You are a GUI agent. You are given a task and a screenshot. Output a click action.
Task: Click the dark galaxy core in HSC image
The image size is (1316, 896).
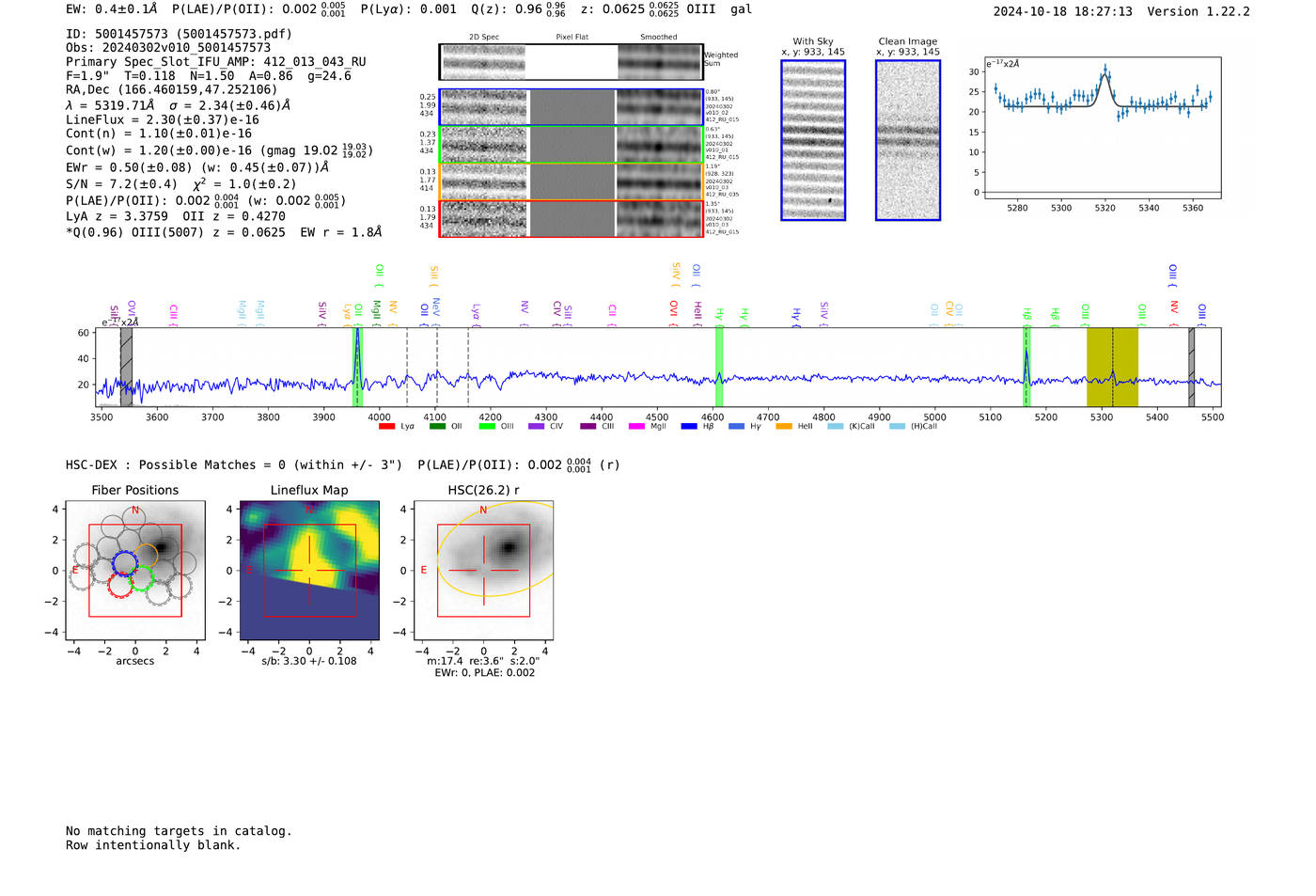[x=509, y=547]
